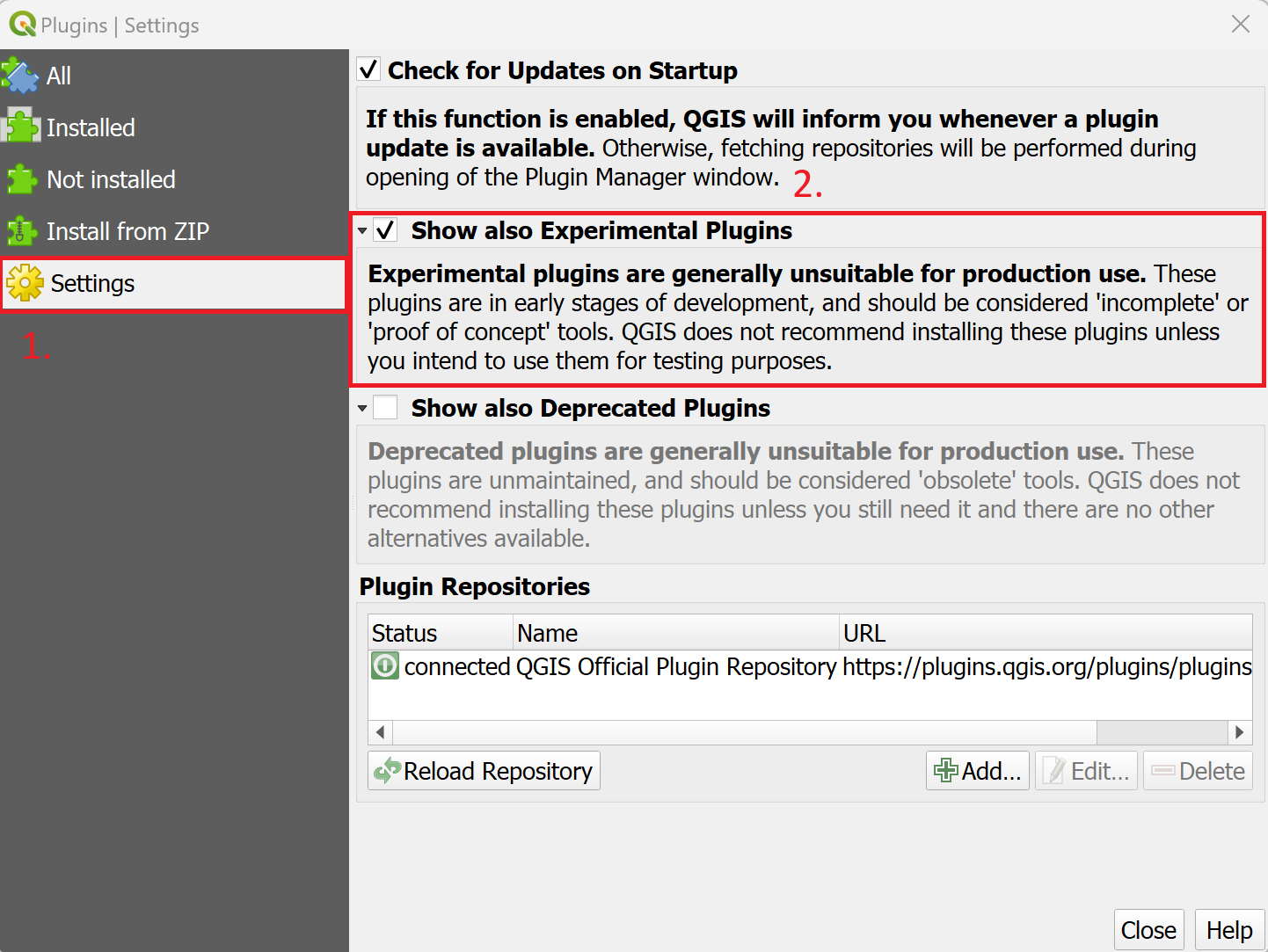Click the green plus icon on Add button

tap(947, 770)
